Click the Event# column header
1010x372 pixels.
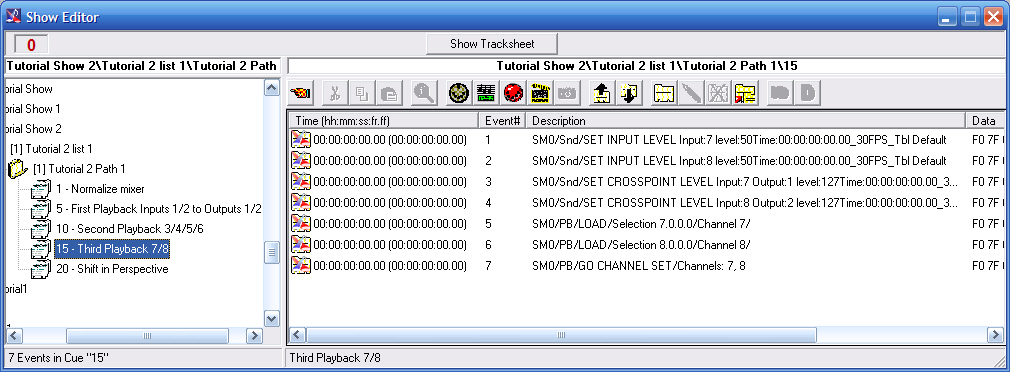(x=502, y=120)
